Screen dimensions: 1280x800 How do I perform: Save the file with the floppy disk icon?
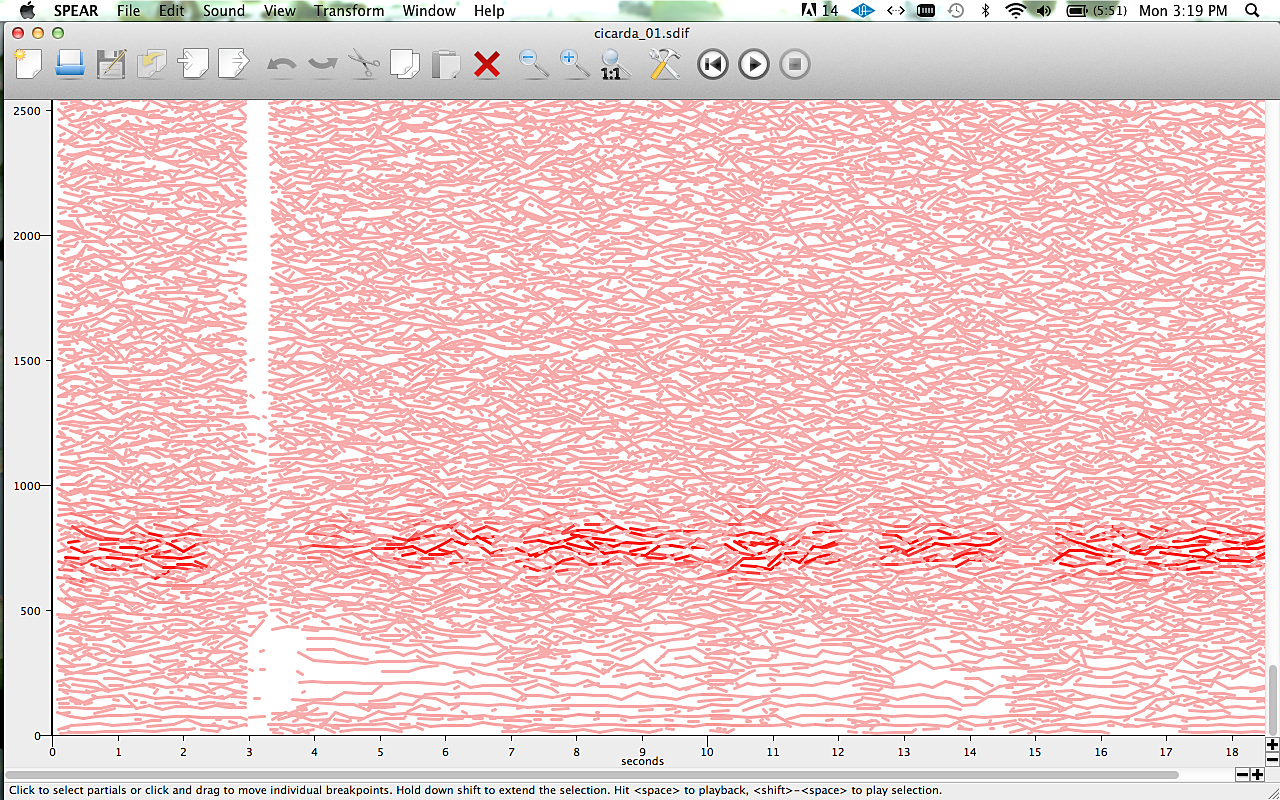111,65
